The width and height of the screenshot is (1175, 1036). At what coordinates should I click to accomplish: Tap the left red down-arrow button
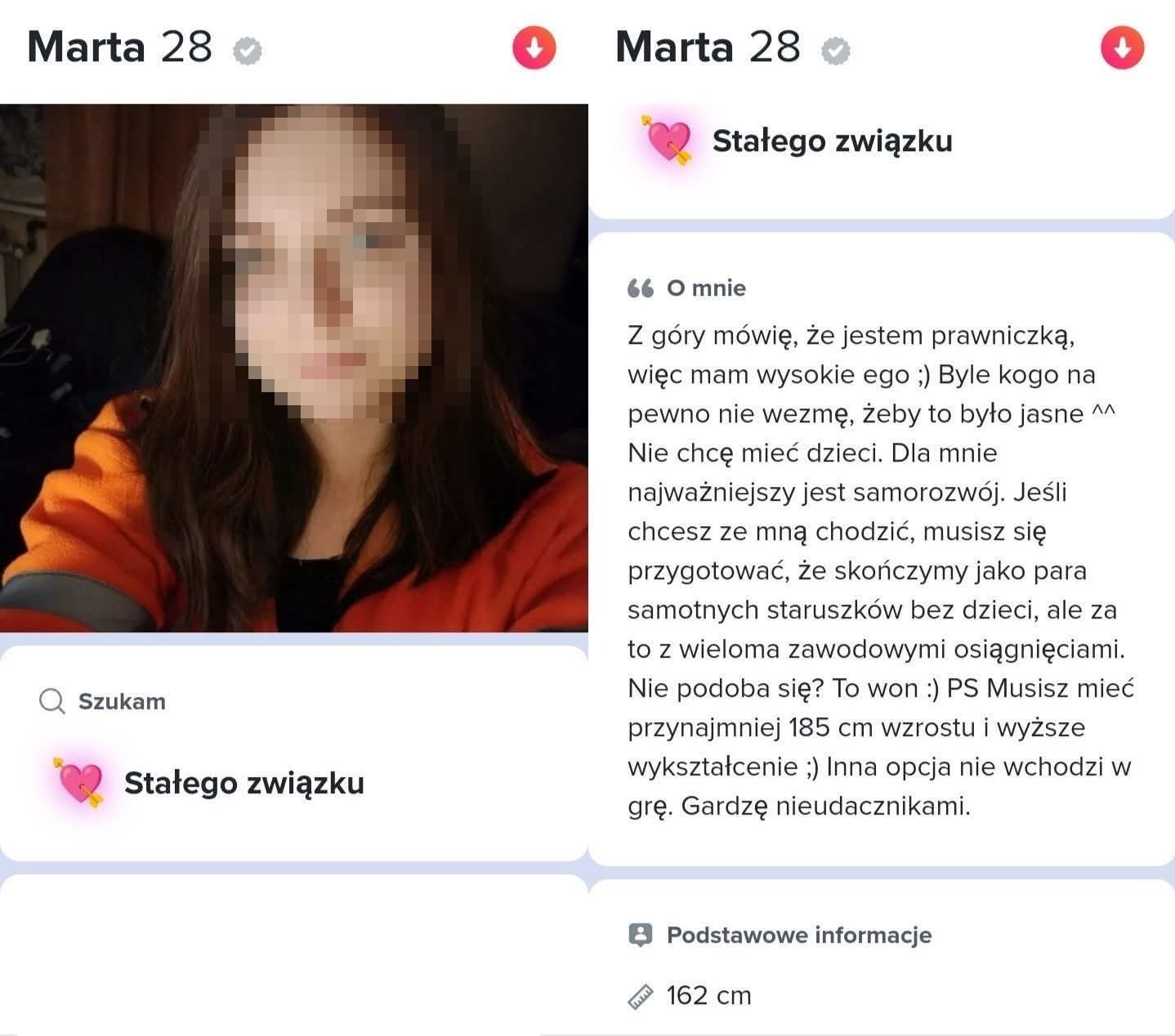coord(534,47)
